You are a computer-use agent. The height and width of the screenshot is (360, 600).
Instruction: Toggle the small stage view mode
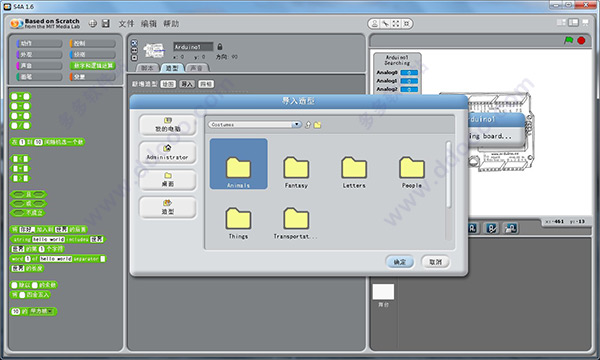tap(561, 23)
